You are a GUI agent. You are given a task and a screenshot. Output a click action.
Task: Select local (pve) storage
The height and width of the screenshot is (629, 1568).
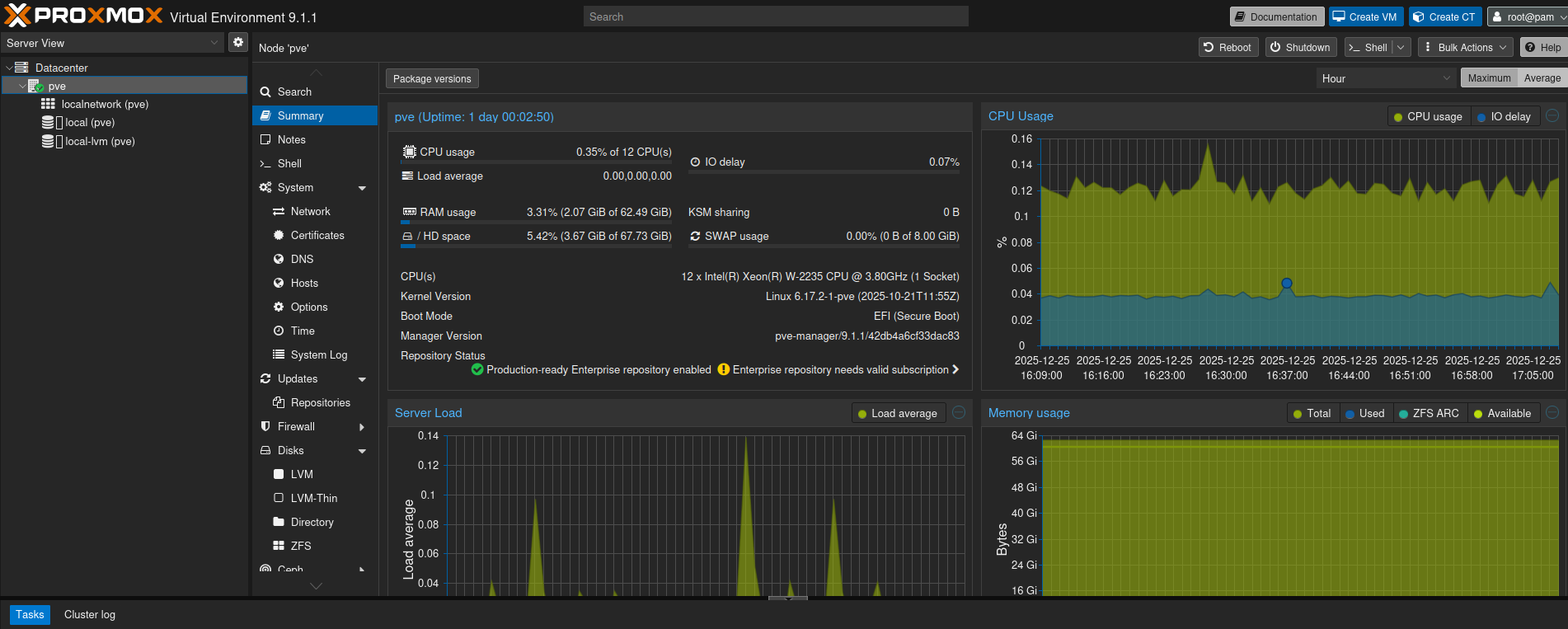click(90, 122)
